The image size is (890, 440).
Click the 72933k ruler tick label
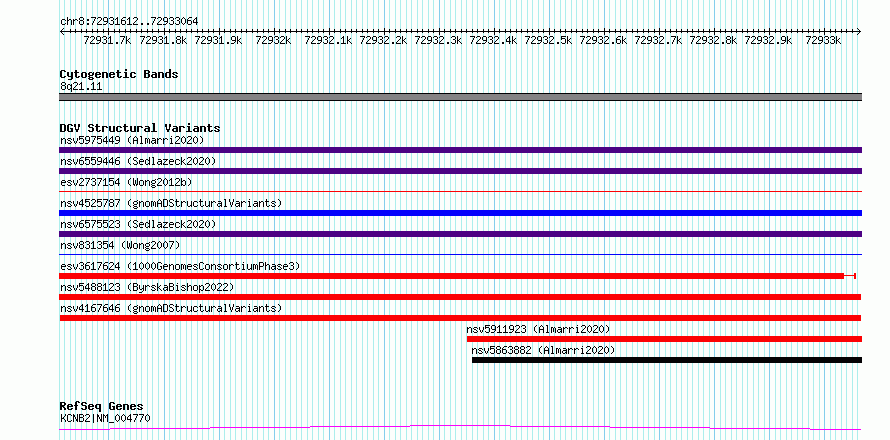[x=824, y=40]
